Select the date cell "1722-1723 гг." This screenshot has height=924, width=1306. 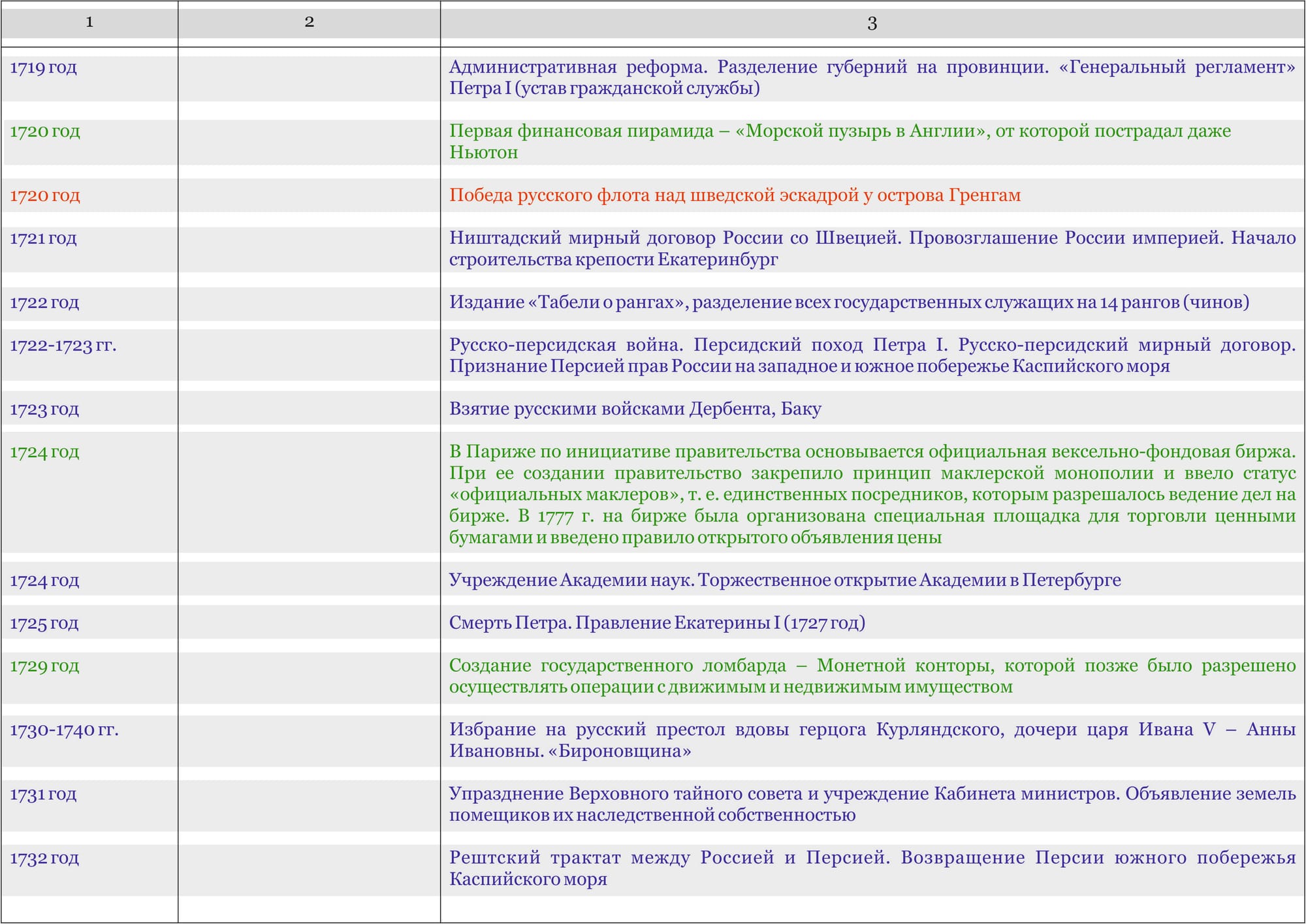[x=63, y=345]
